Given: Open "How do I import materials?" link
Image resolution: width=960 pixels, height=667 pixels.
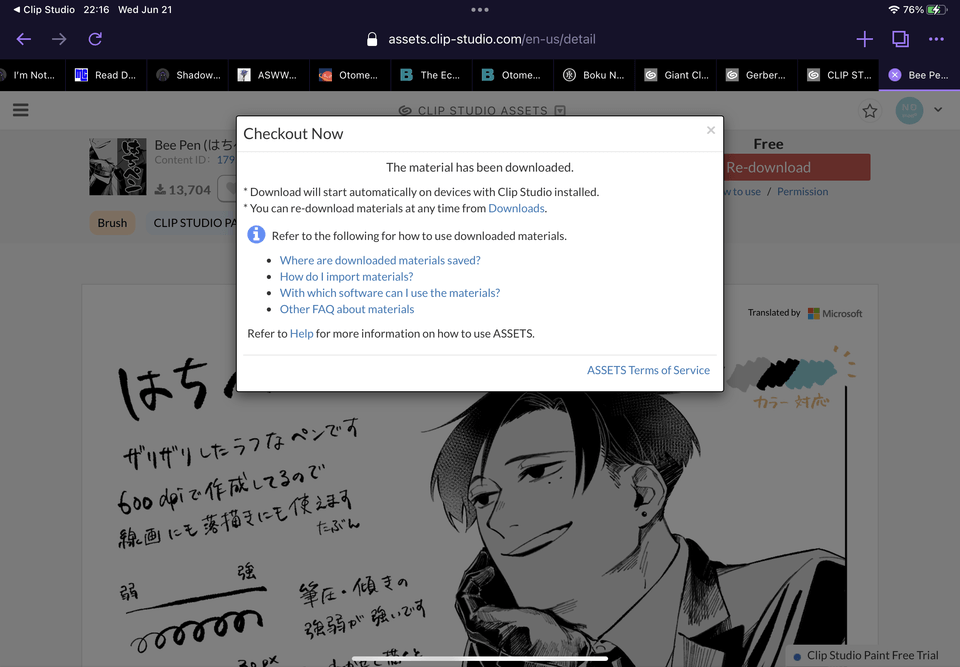Looking at the screenshot, I should tap(347, 277).
